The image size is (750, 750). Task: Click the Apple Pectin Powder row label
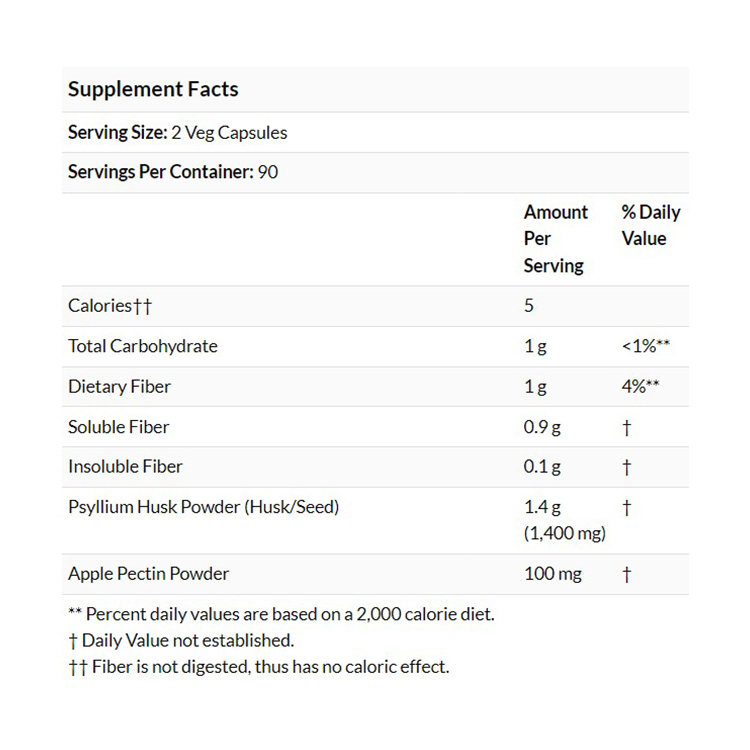point(148,574)
